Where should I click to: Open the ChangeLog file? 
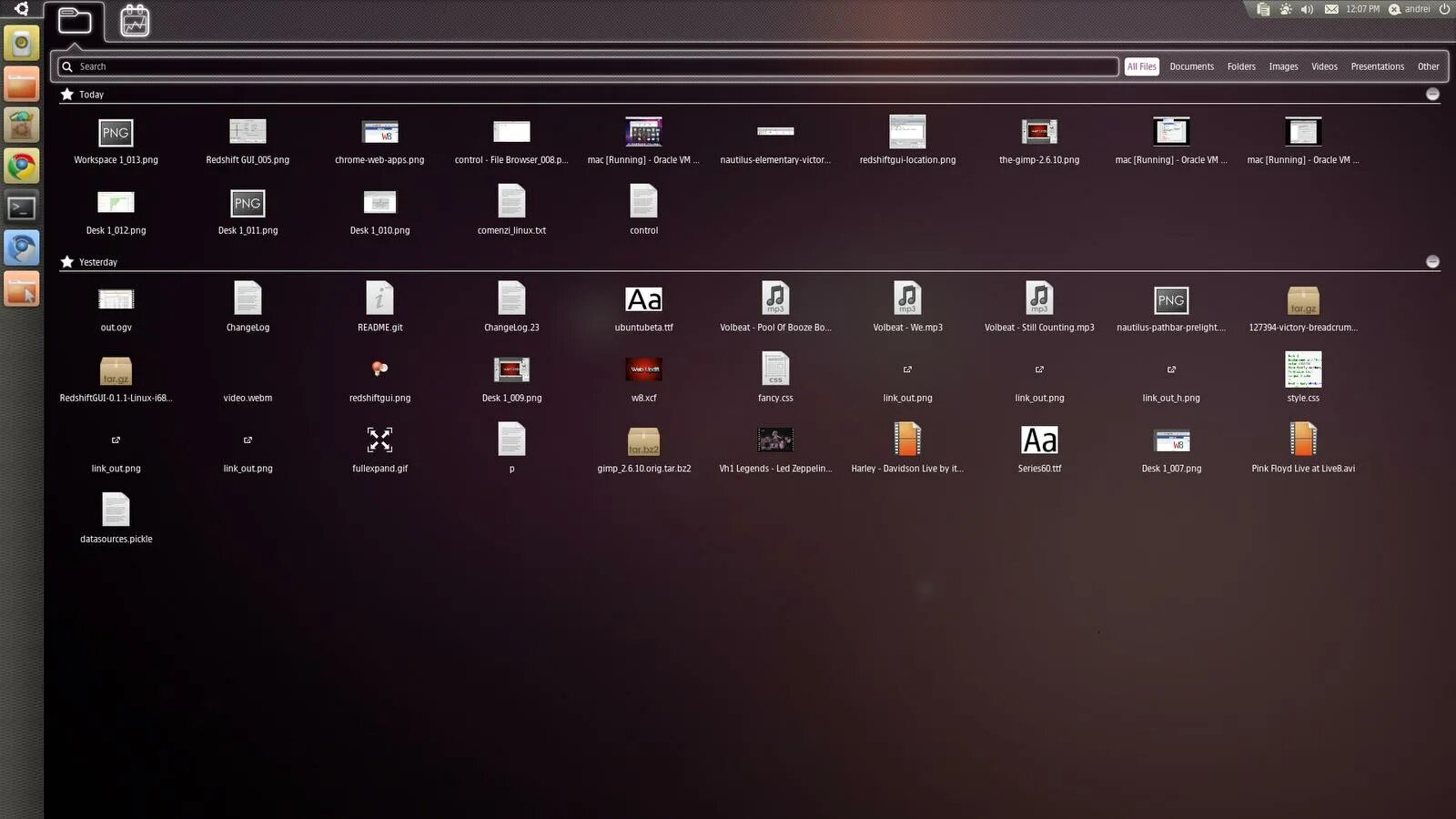click(x=248, y=307)
